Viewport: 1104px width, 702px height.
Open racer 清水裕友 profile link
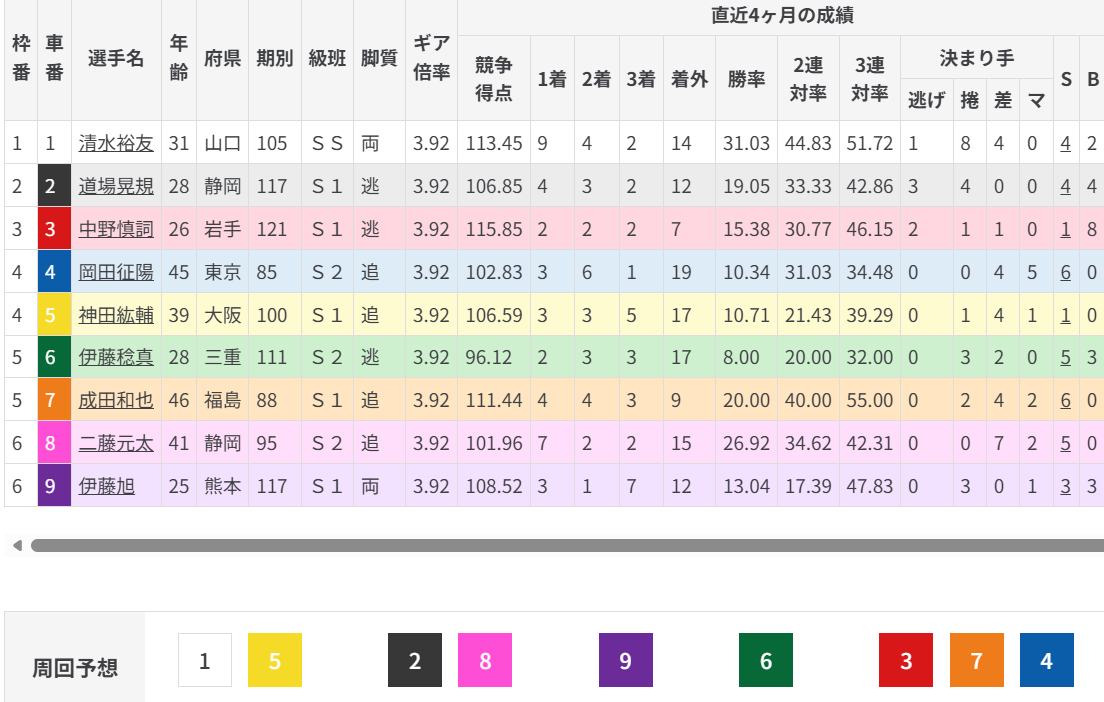(x=116, y=143)
